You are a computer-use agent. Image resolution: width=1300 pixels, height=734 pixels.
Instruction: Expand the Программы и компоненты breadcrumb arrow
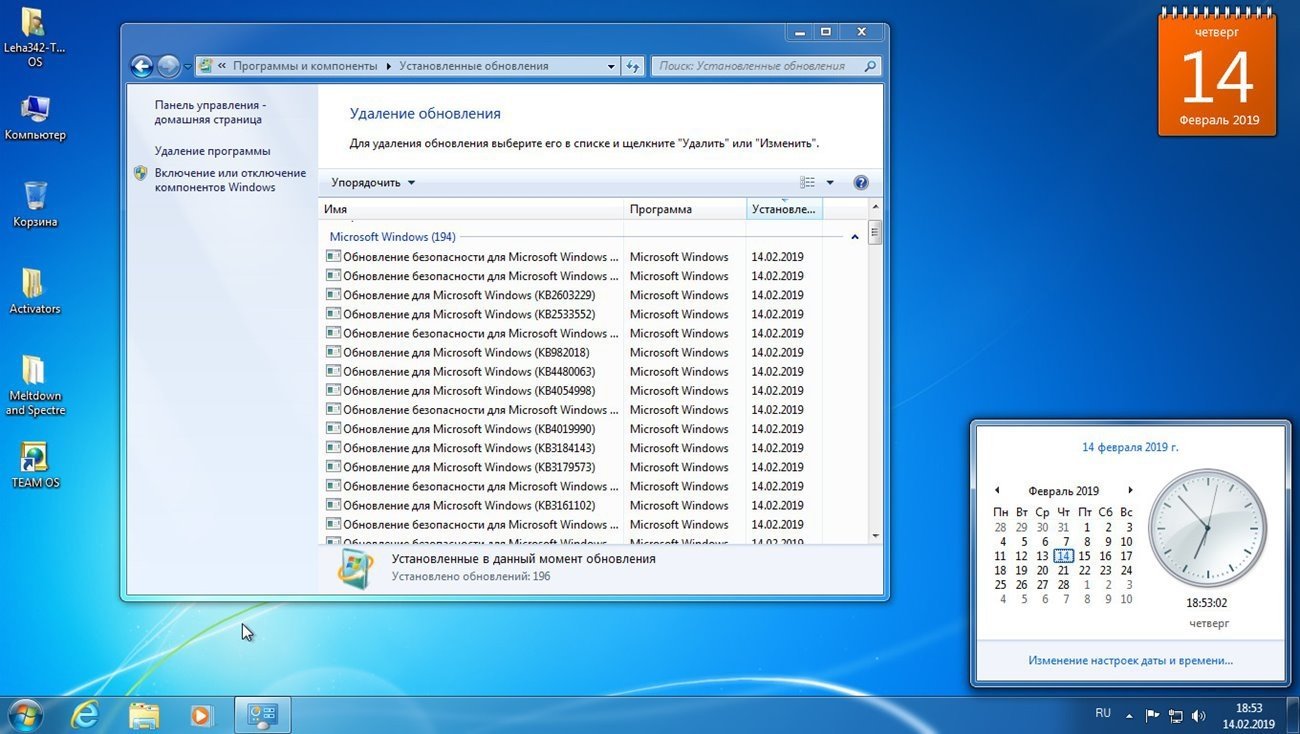point(388,66)
